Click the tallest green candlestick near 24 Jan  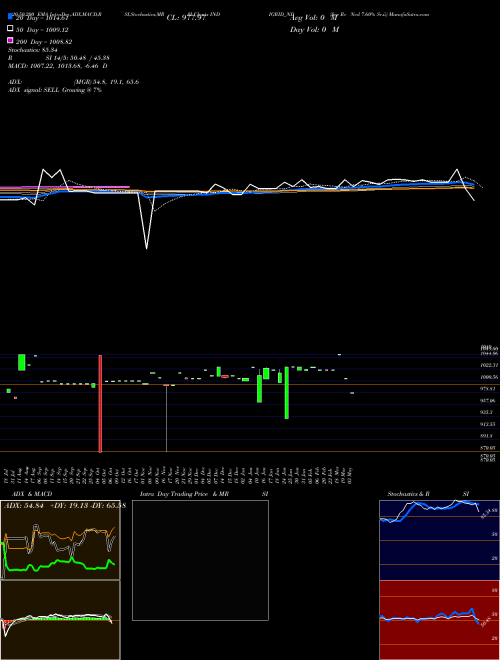tap(287, 392)
